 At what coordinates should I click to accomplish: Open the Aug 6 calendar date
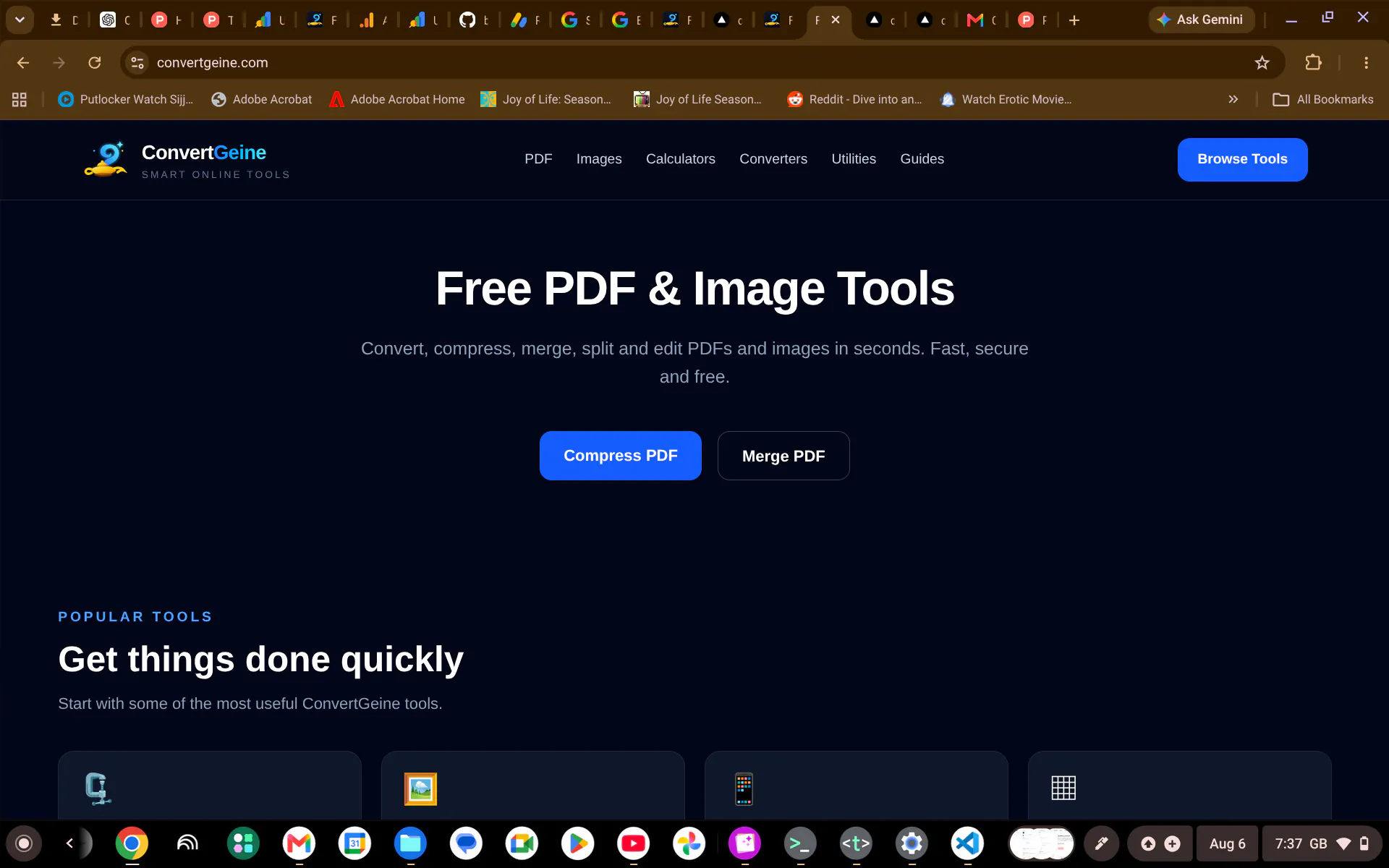pos(1227,843)
